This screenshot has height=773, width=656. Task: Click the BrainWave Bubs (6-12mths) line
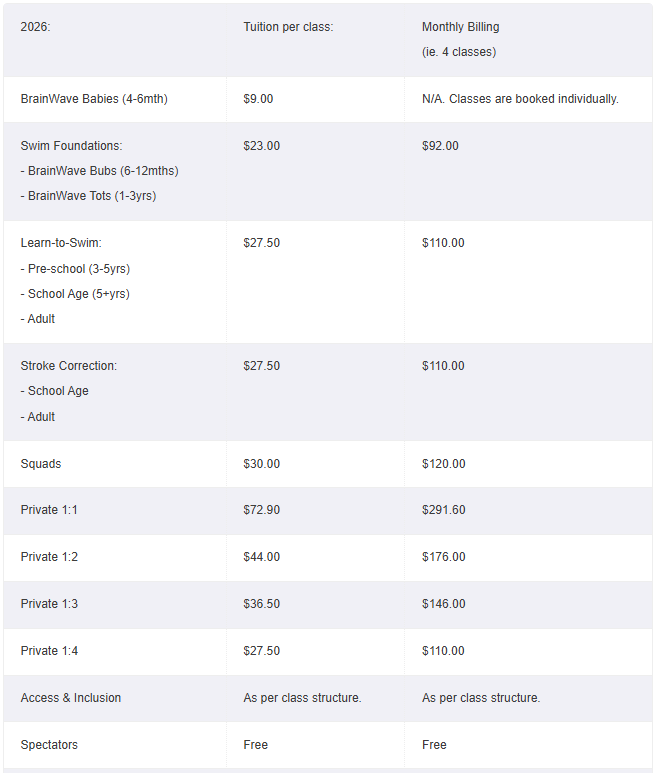[x=99, y=171]
